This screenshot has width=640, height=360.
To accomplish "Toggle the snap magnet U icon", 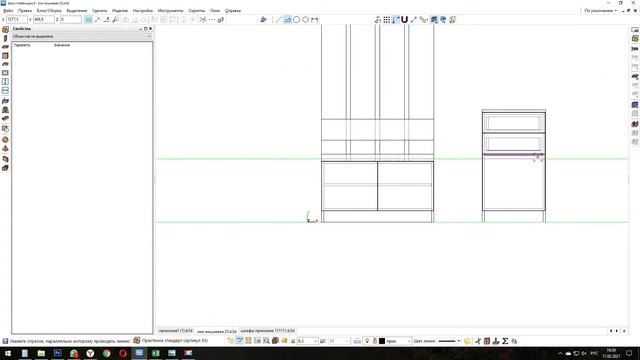I will pos(404,19).
